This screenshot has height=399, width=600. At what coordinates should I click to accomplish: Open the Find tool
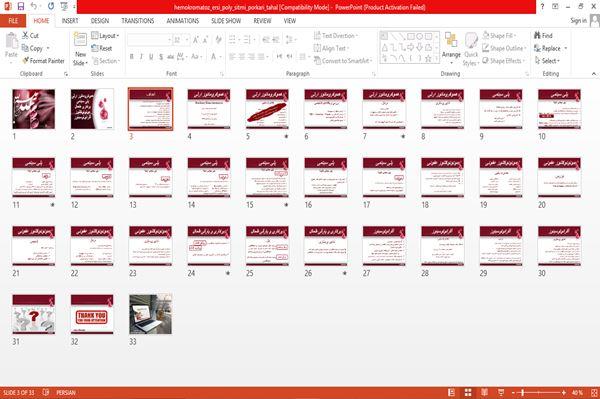(543, 36)
